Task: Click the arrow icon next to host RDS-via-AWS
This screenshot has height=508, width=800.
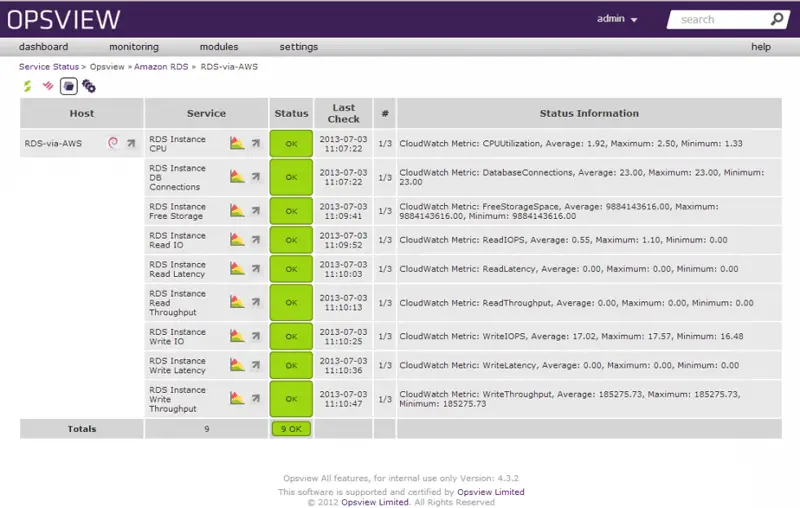Action: point(131,143)
